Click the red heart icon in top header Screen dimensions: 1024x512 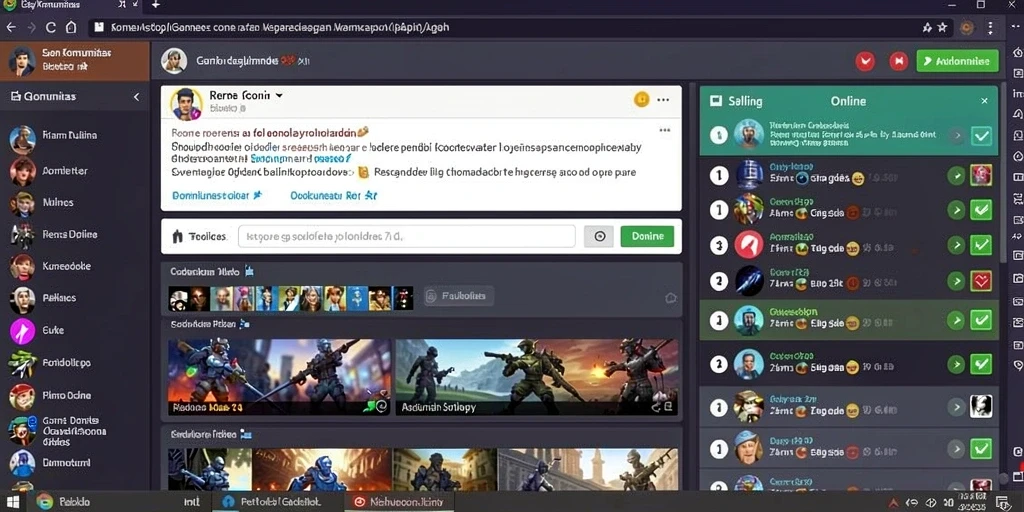(865, 61)
